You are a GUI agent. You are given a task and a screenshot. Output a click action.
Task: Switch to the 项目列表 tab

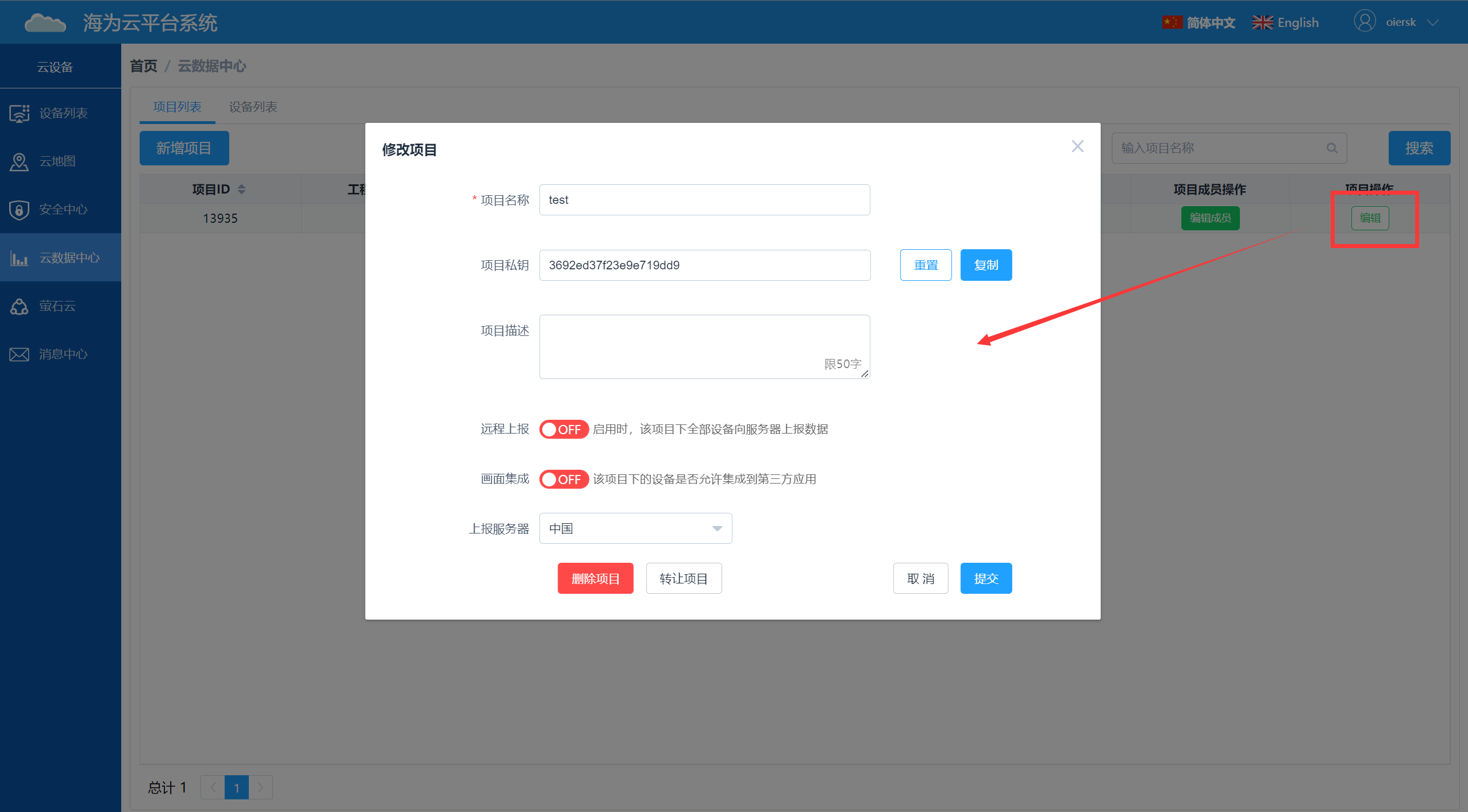pyautogui.click(x=178, y=107)
